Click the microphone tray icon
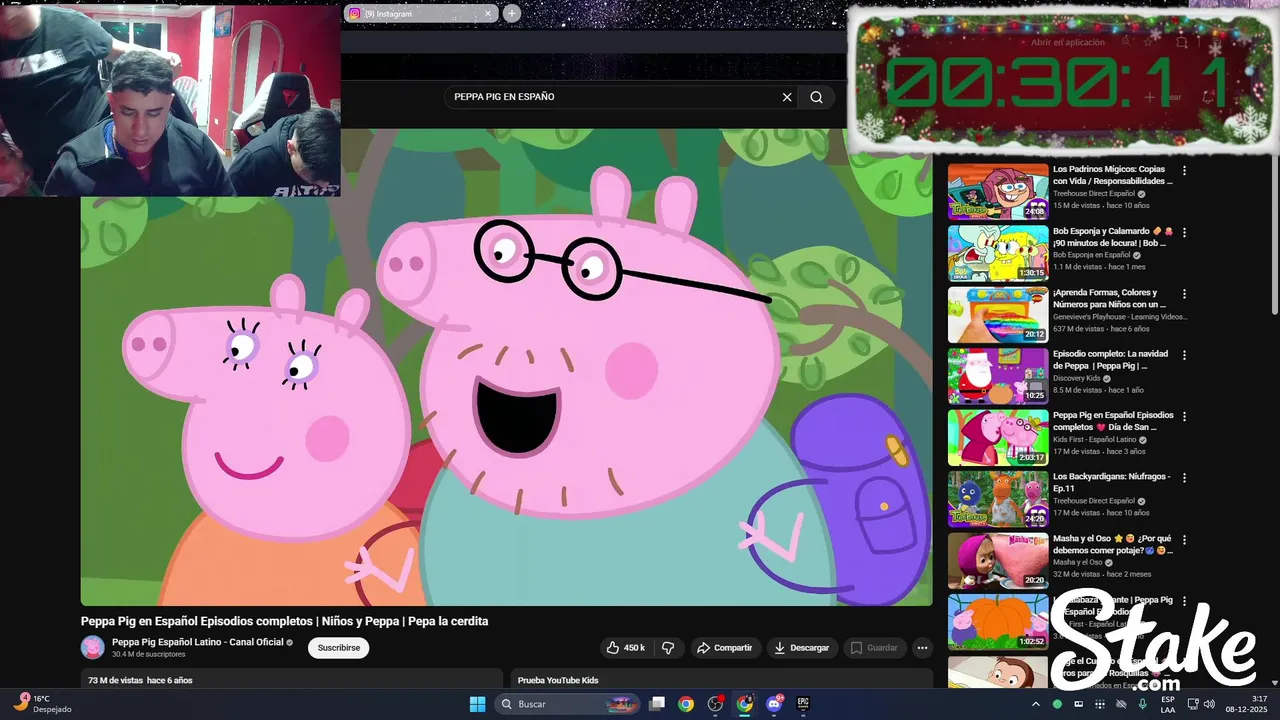 [1142, 704]
